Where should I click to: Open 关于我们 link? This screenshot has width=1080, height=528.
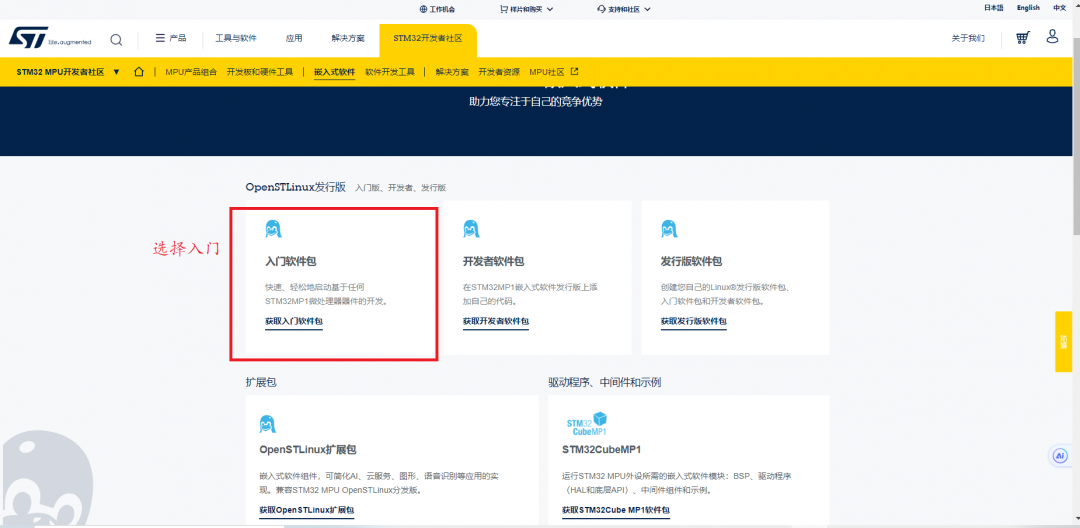pos(968,39)
